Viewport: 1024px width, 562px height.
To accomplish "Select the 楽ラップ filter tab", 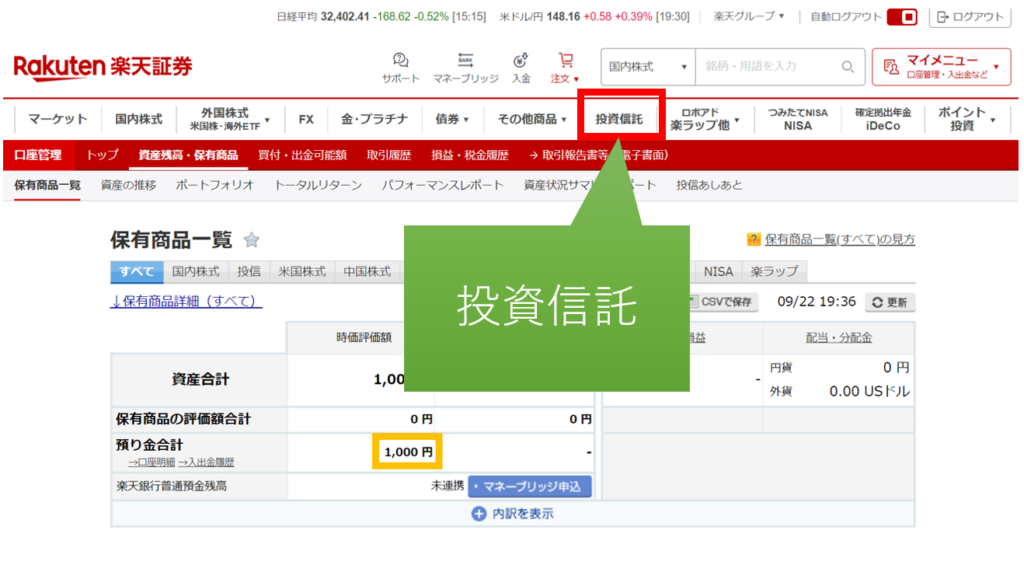I will 775,272.
